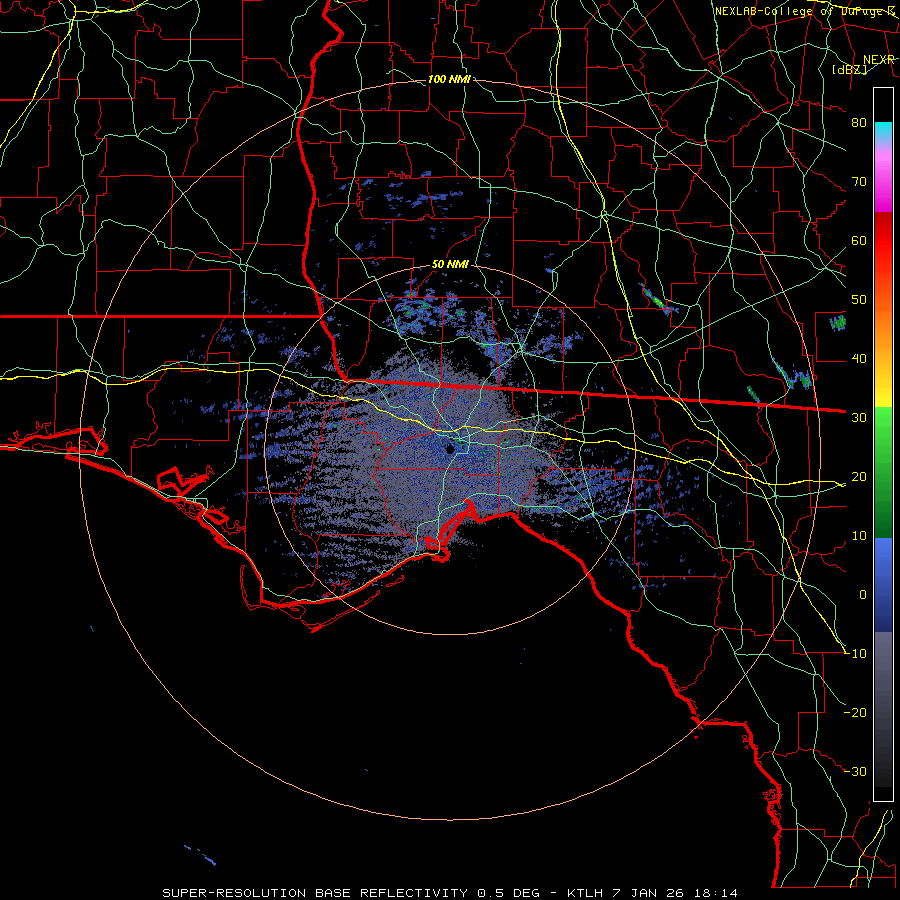Click the 40 value on the dBZ scale

click(859, 359)
